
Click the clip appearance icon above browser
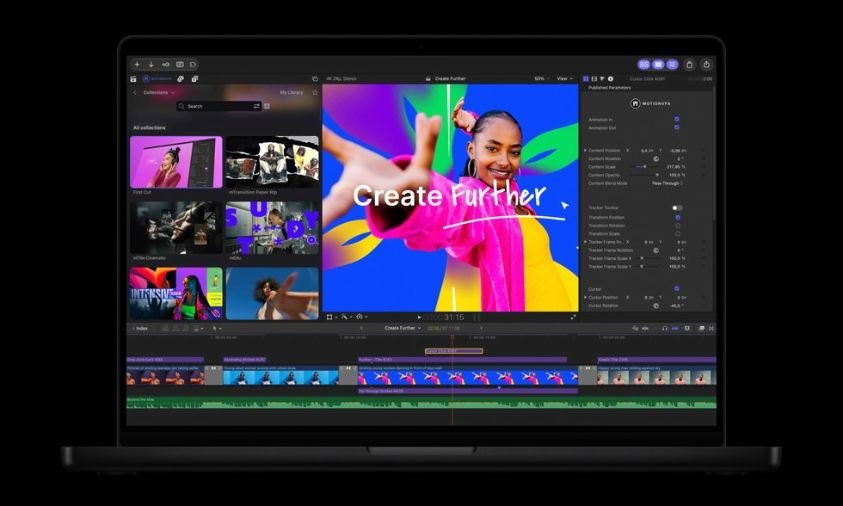tap(315, 79)
